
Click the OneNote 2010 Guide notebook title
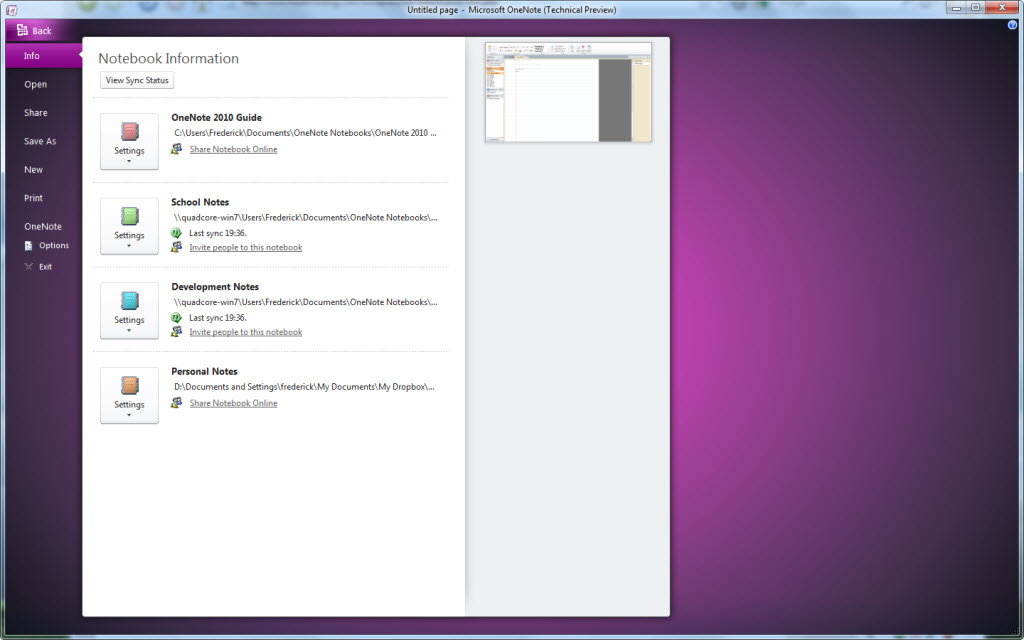pos(216,118)
